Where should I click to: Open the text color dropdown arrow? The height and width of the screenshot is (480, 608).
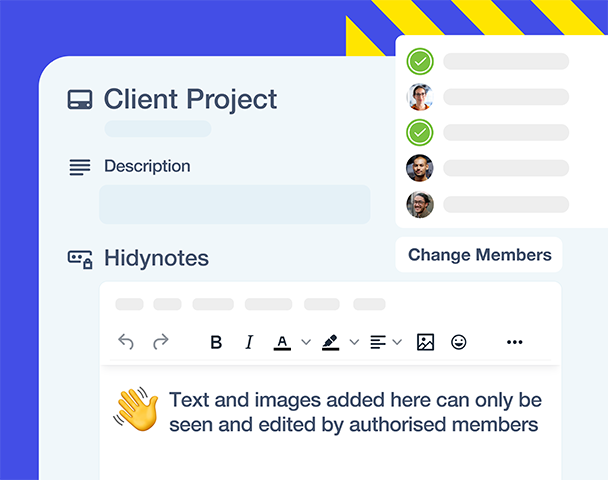[x=306, y=342]
